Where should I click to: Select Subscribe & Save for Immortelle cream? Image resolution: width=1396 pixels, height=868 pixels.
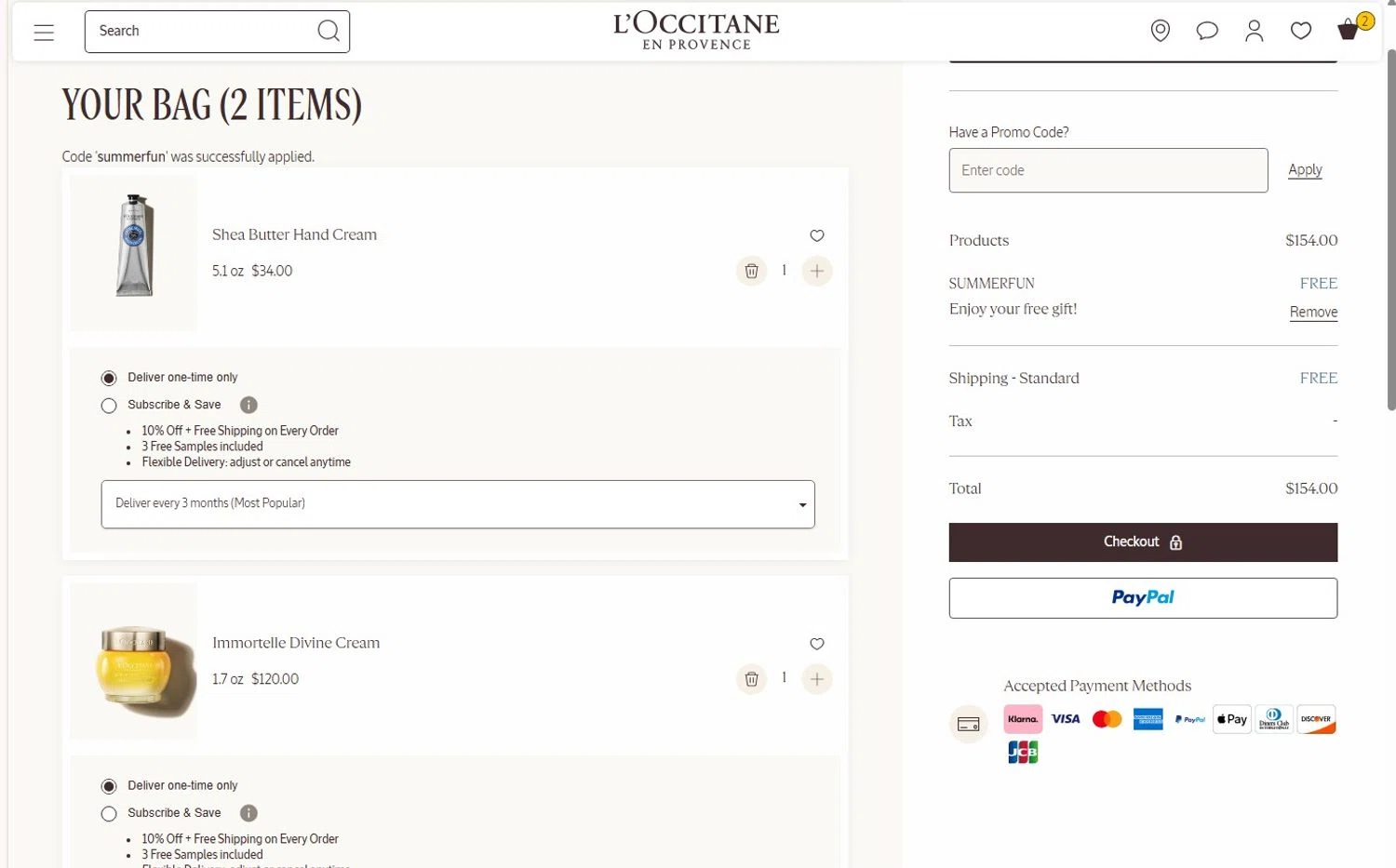109,814
